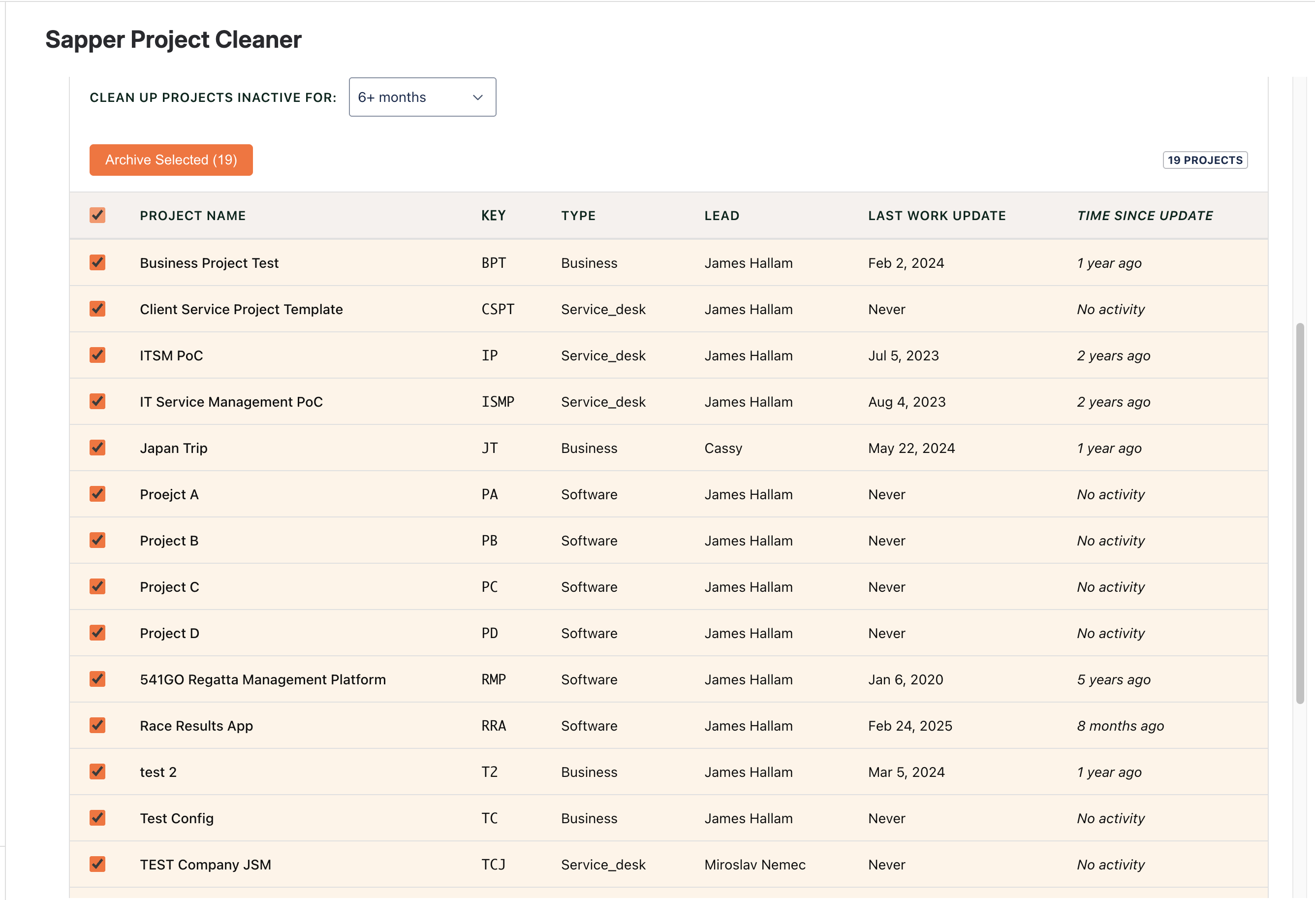Viewport: 1315px width, 900px height.
Task: Deselect the Race Results App checkbox
Action: tap(97, 725)
